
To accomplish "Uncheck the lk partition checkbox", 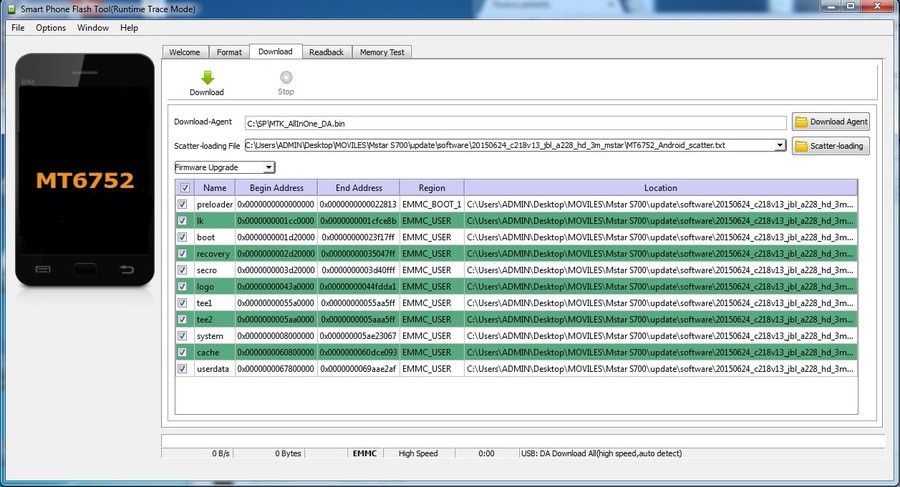I will pos(183,221).
